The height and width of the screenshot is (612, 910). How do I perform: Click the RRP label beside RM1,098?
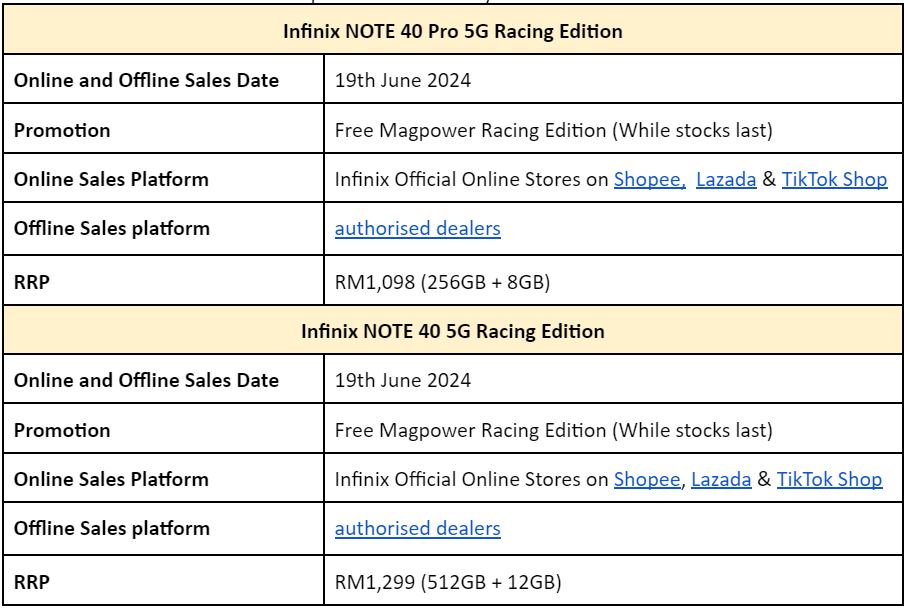tap(32, 283)
